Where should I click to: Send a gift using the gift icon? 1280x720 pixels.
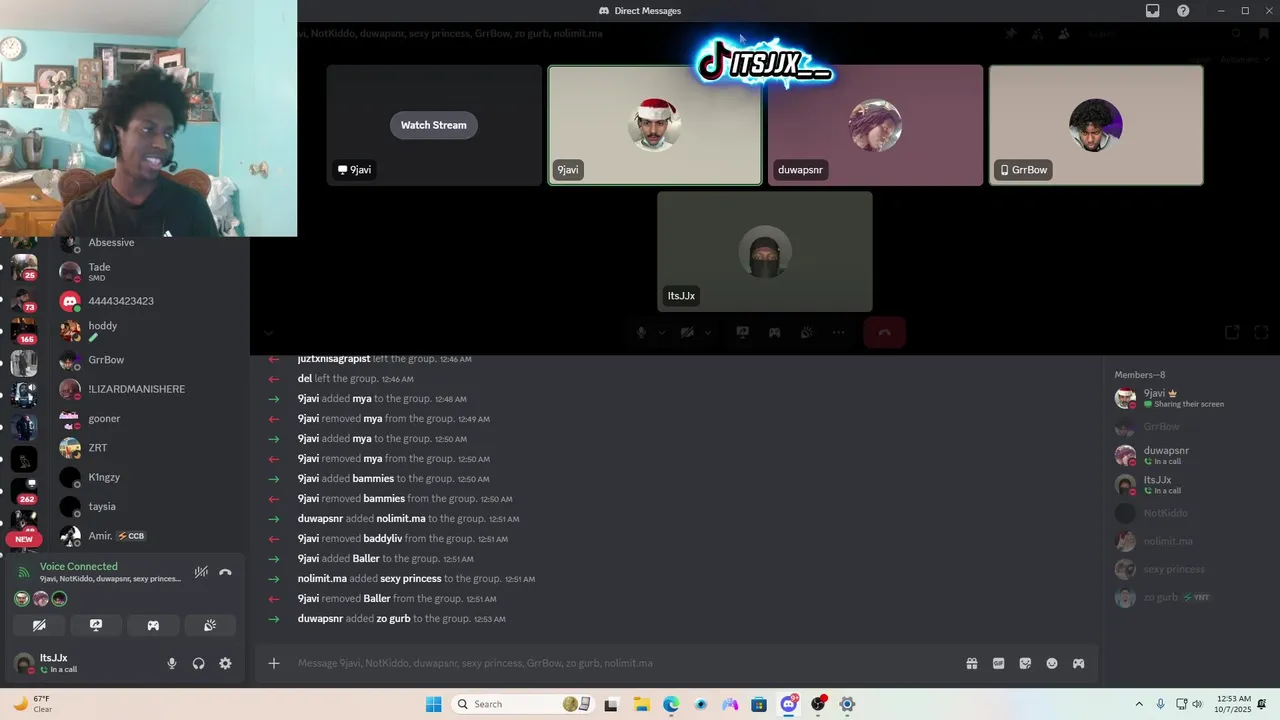[971, 663]
